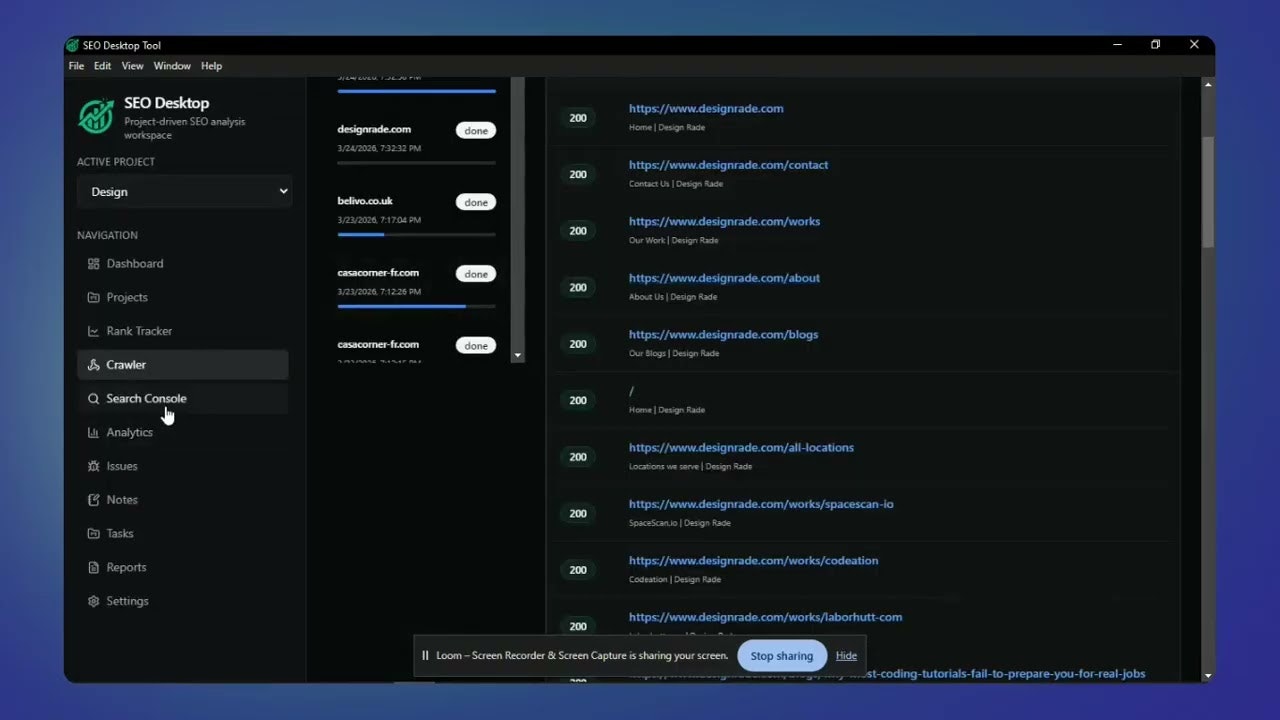Image resolution: width=1280 pixels, height=720 pixels.
Task: Open the designrade.com/blogs link
Action: click(723, 334)
